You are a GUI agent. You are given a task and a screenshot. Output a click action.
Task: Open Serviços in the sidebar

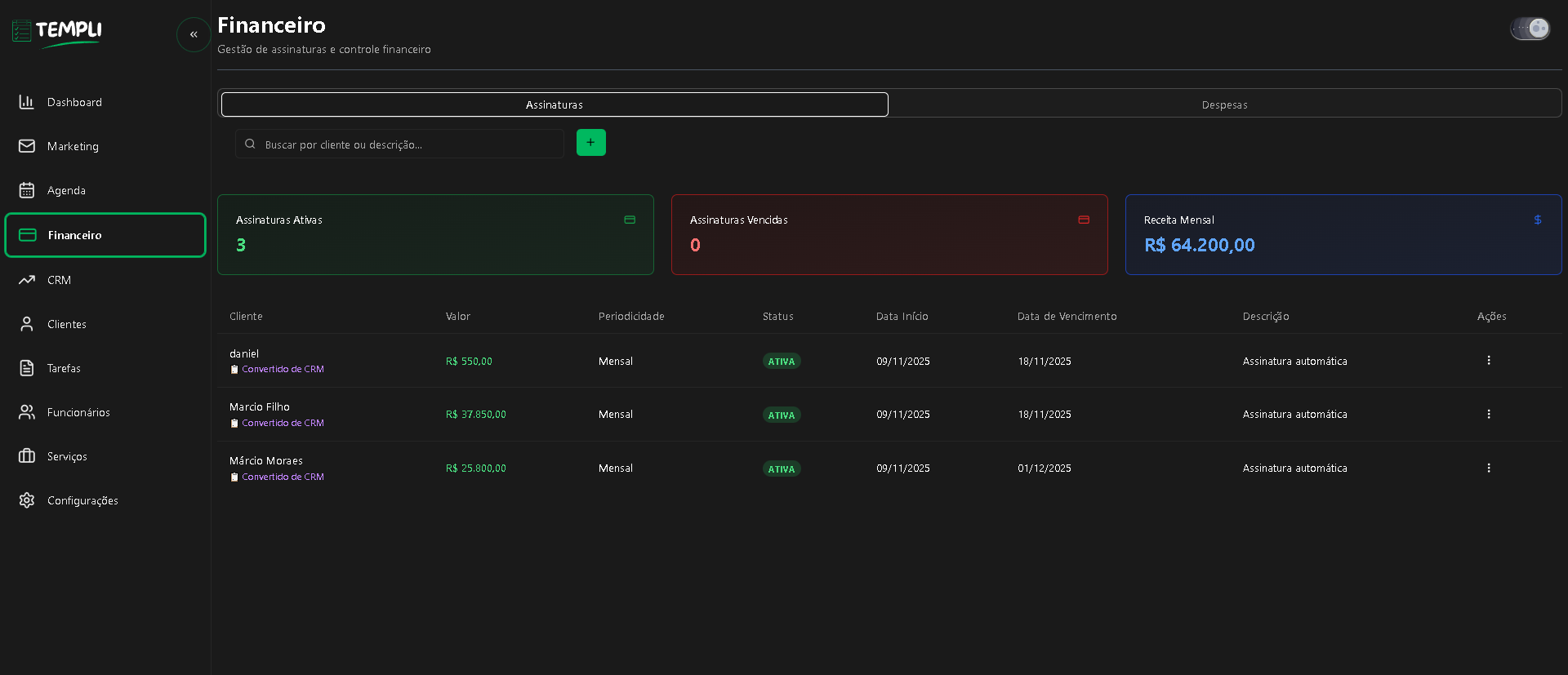tap(105, 456)
